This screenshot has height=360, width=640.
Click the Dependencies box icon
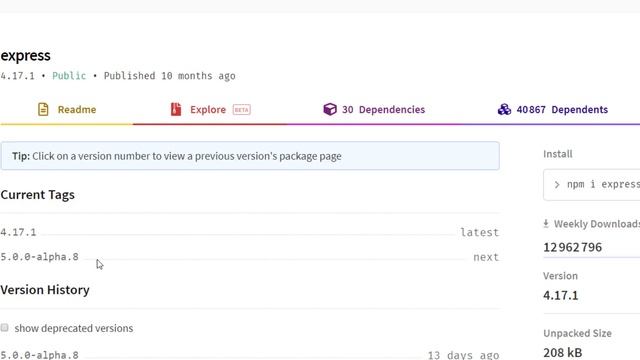[x=330, y=109]
